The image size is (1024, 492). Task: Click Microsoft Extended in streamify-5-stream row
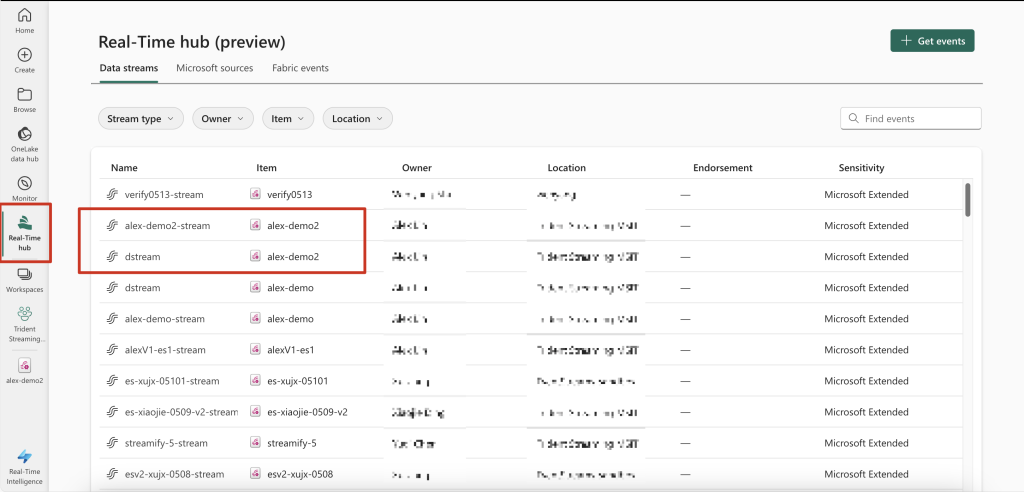[866, 443]
